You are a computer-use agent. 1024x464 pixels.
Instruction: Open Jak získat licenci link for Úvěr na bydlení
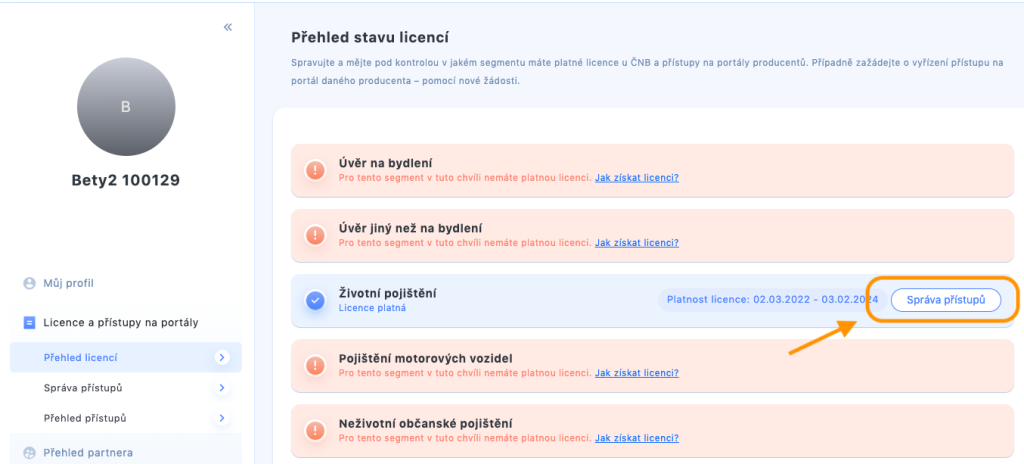[x=637, y=178]
